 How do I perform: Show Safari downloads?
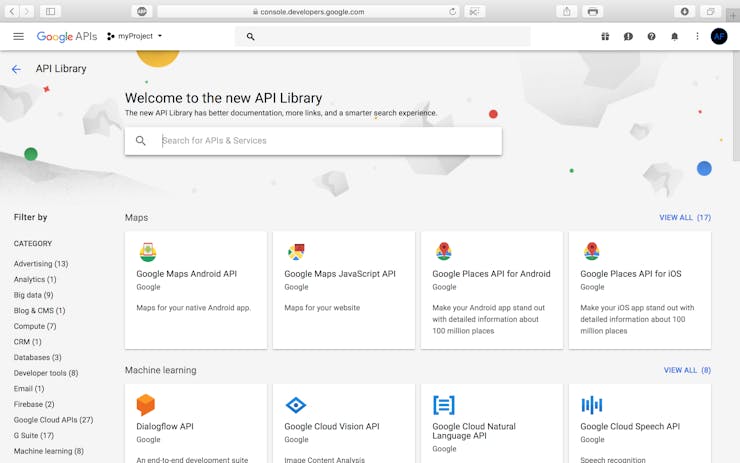(684, 11)
